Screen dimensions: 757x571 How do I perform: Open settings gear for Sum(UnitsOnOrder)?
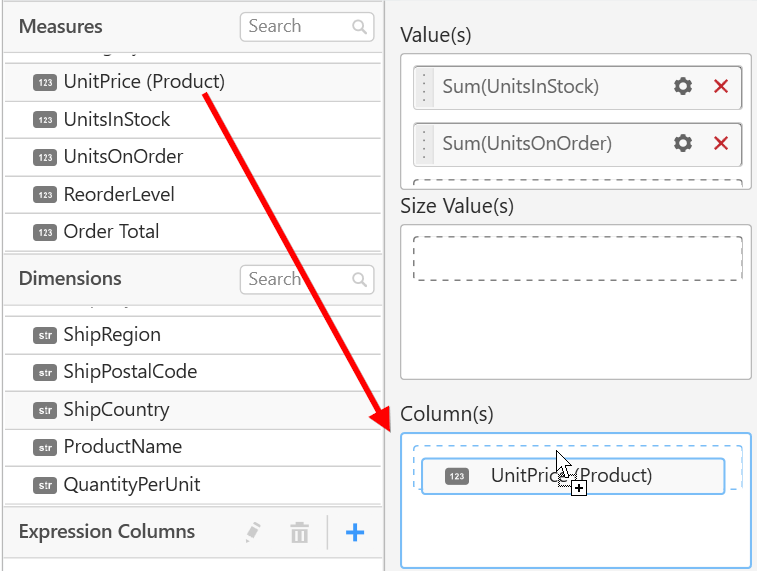click(683, 144)
